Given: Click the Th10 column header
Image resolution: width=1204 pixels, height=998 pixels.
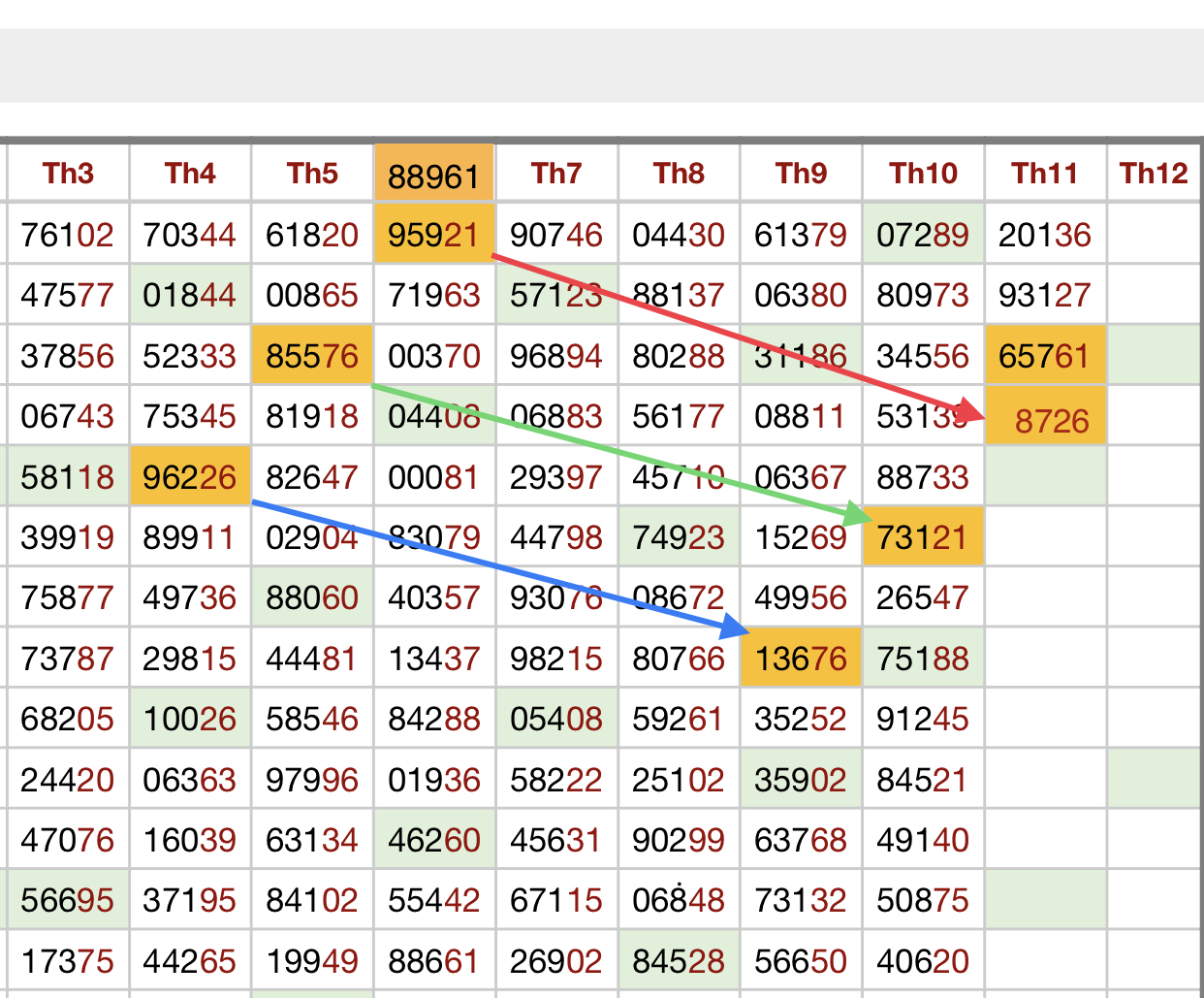Looking at the screenshot, I should (923, 174).
